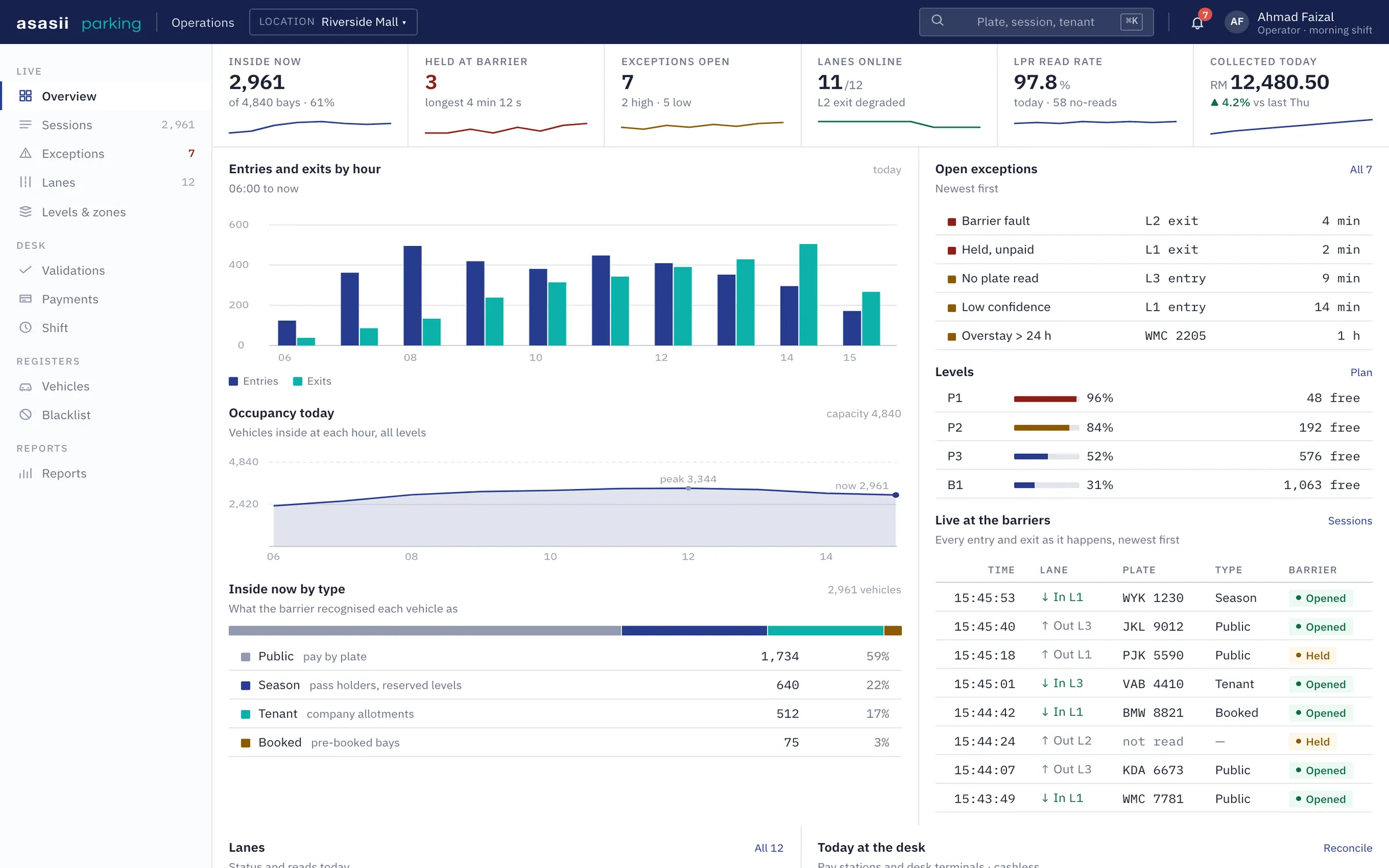
Task: Click the Sessions list icon
Action: (x=25, y=125)
